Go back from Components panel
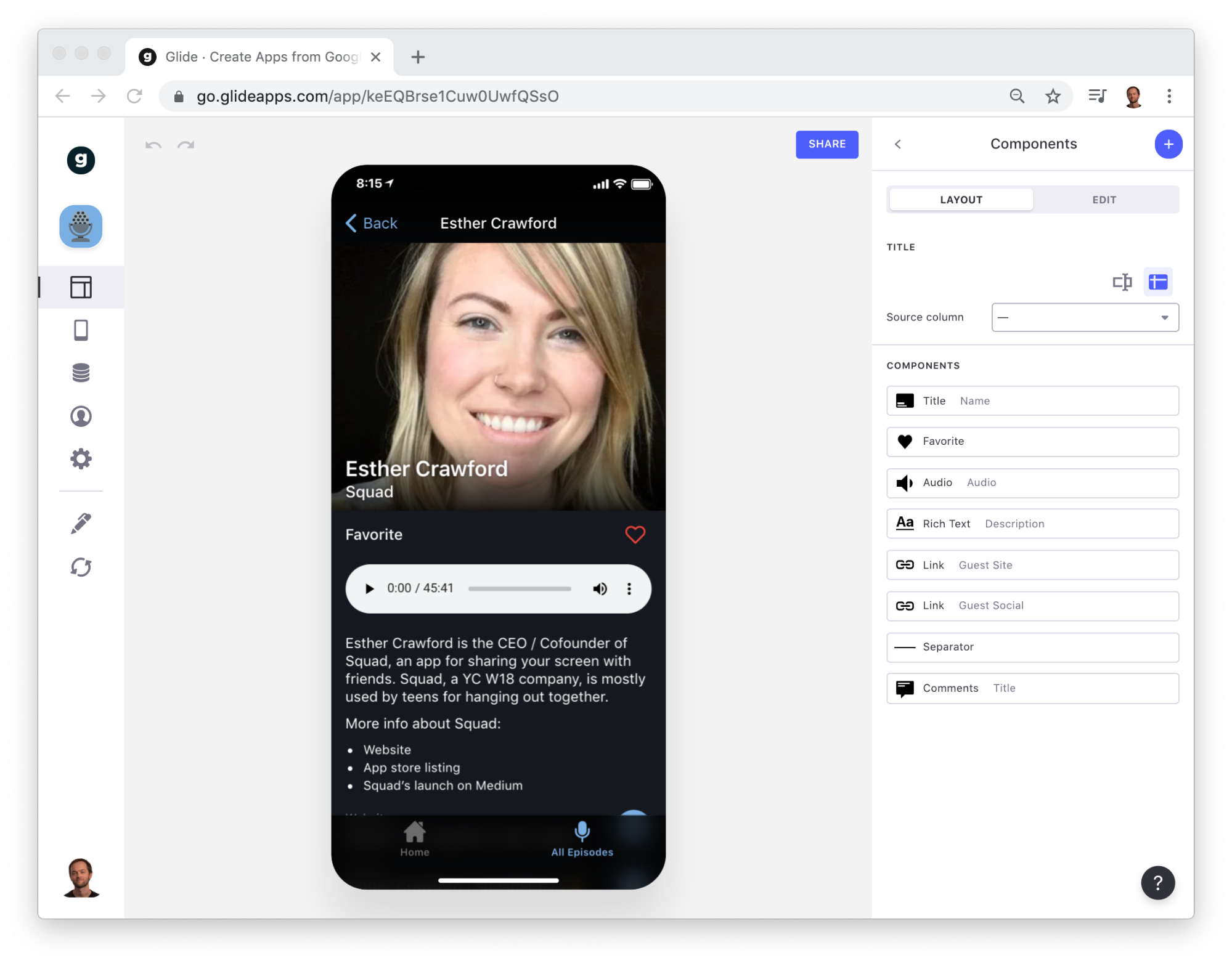 [x=898, y=144]
